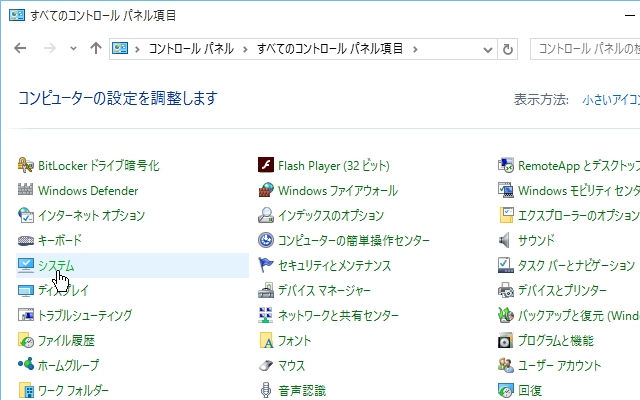Open the デバイス マネージャー icon
640x400 pixels.
click(266, 290)
